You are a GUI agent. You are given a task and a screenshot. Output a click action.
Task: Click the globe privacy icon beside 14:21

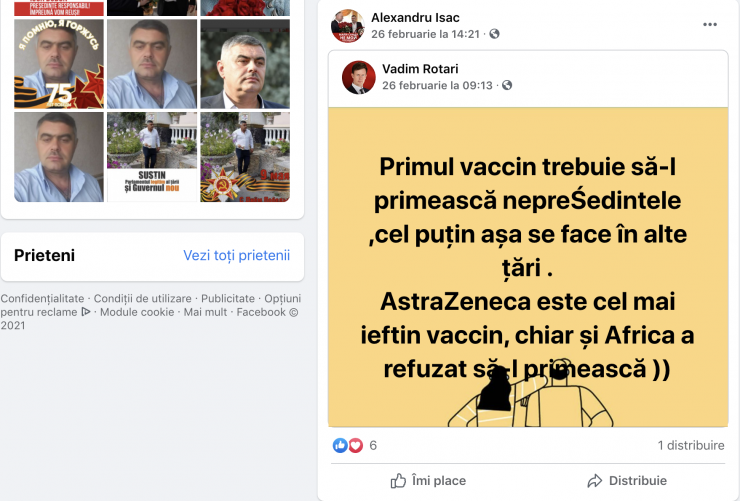click(x=494, y=34)
